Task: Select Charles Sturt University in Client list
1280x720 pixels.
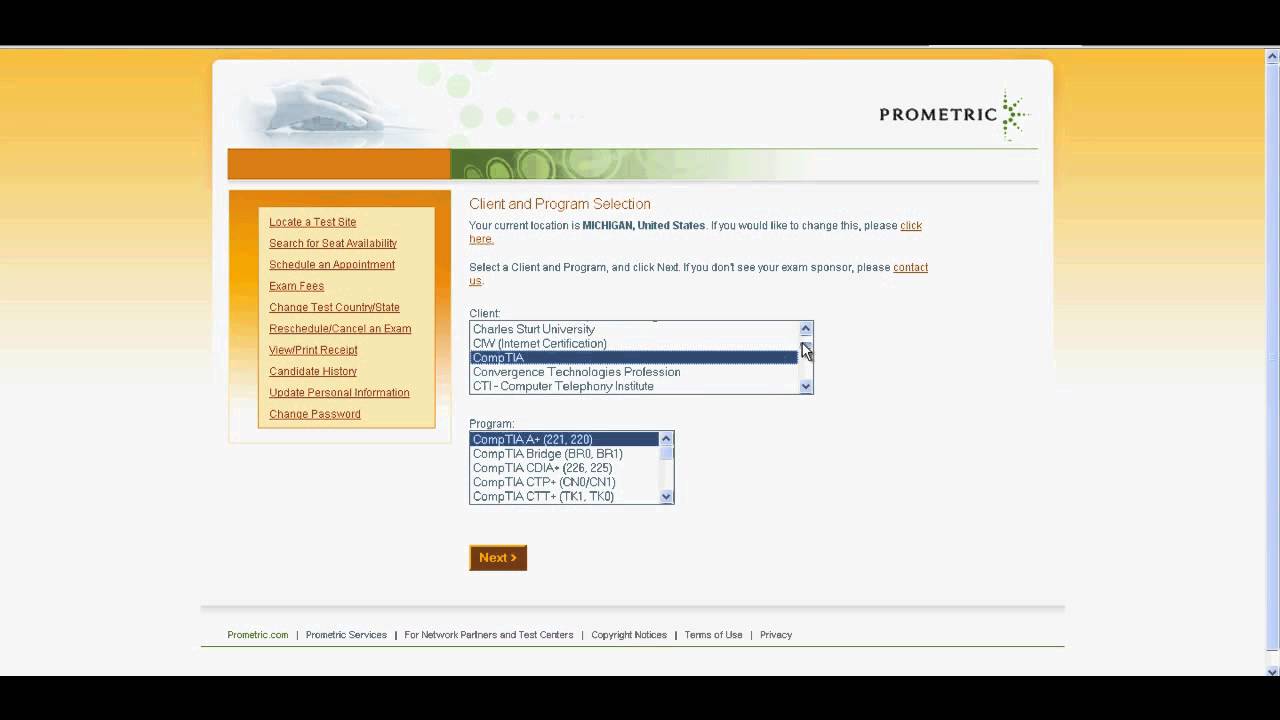Action: tap(634, 329)
